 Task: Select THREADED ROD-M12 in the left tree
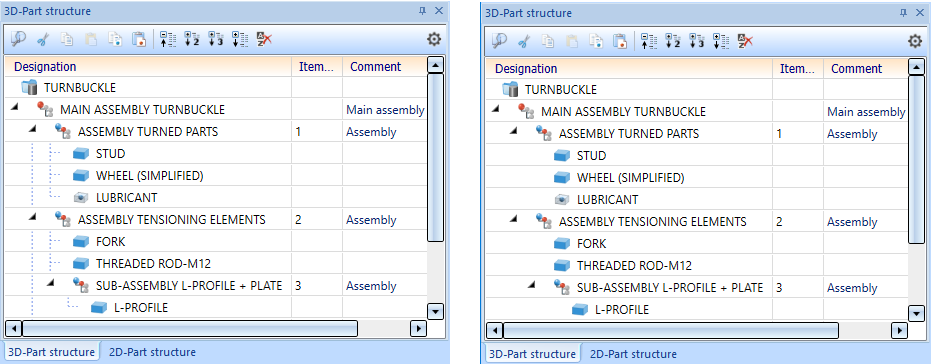point(153,263)
